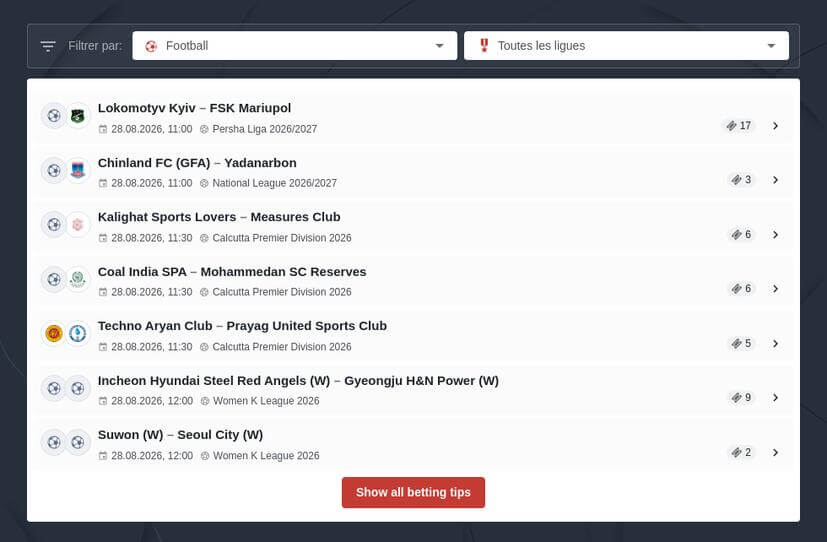Click FSK Mariupol green team crest
The width and height of the screenshot is (827, 542).
point(78,116)
